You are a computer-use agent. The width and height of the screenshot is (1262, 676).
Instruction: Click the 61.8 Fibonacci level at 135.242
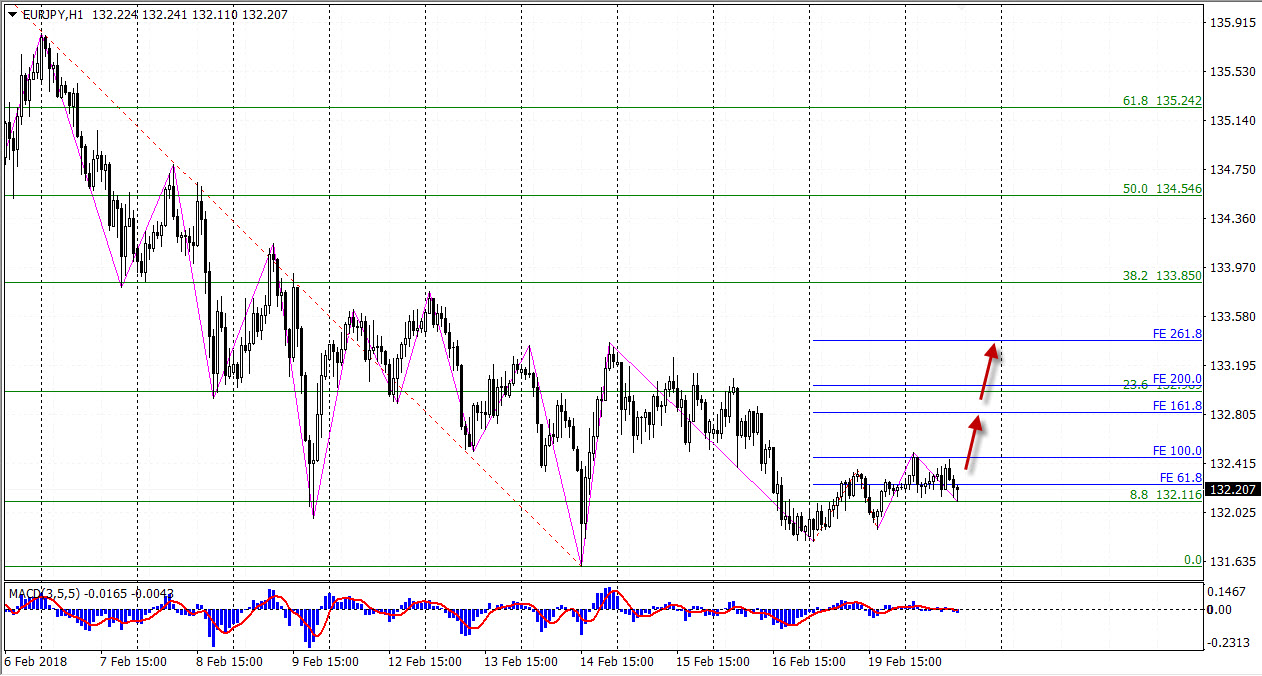[1161, 101]
